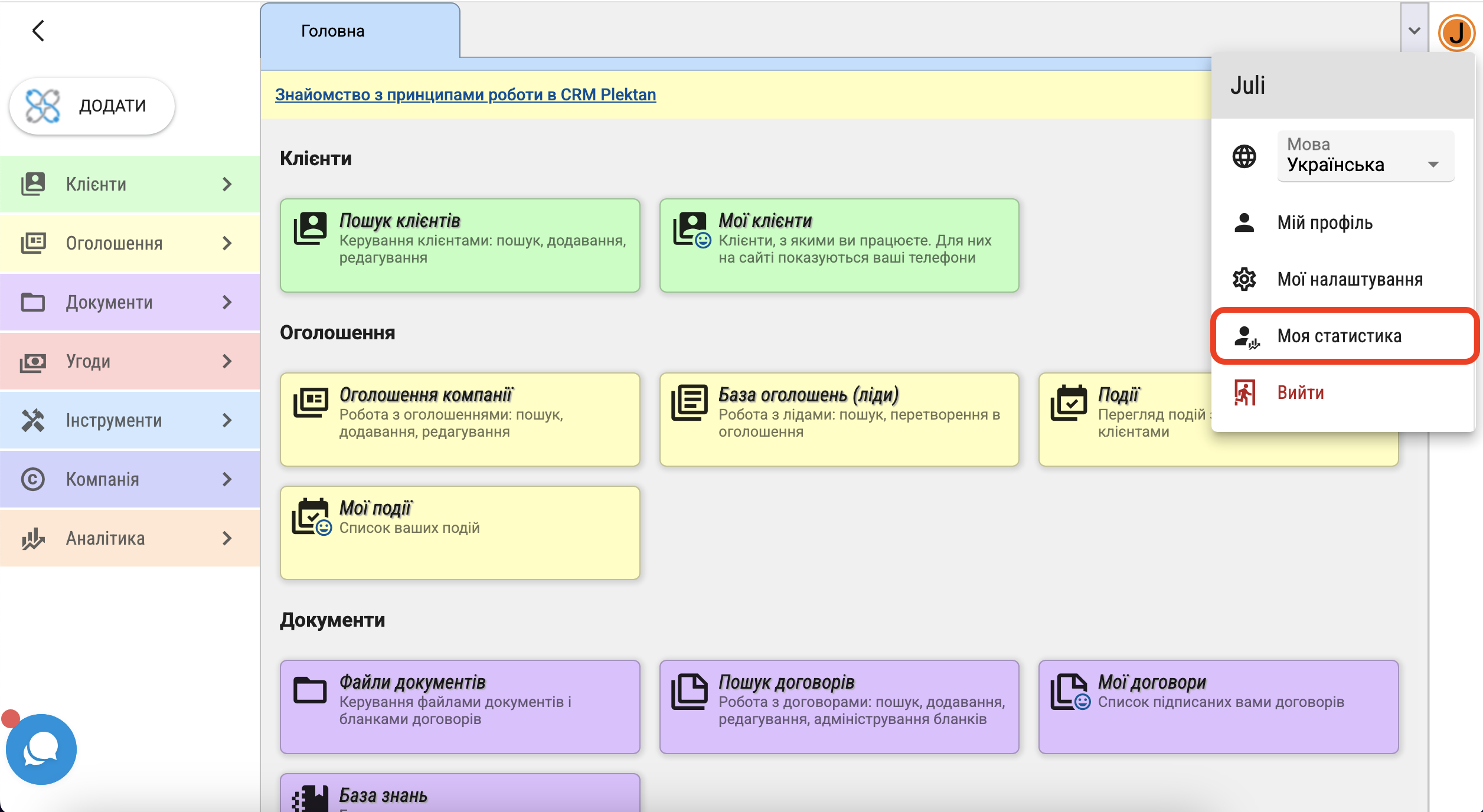1483x812 pixels.
Task: Click the База оголошень list icon
Action: pyautogui.click(x=689, y=403)
